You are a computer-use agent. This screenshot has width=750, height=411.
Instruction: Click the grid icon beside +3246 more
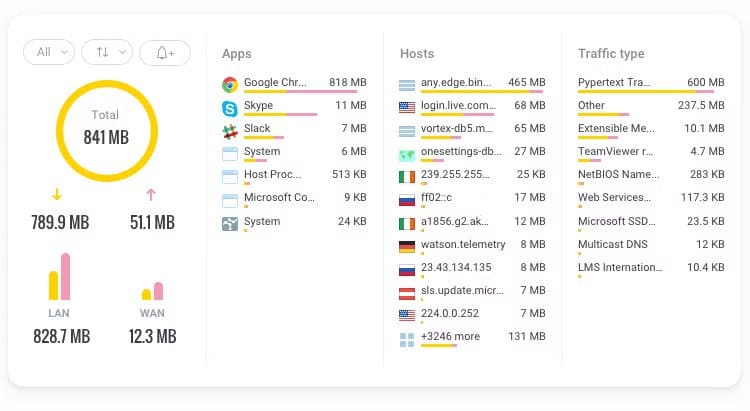(407, 340)
